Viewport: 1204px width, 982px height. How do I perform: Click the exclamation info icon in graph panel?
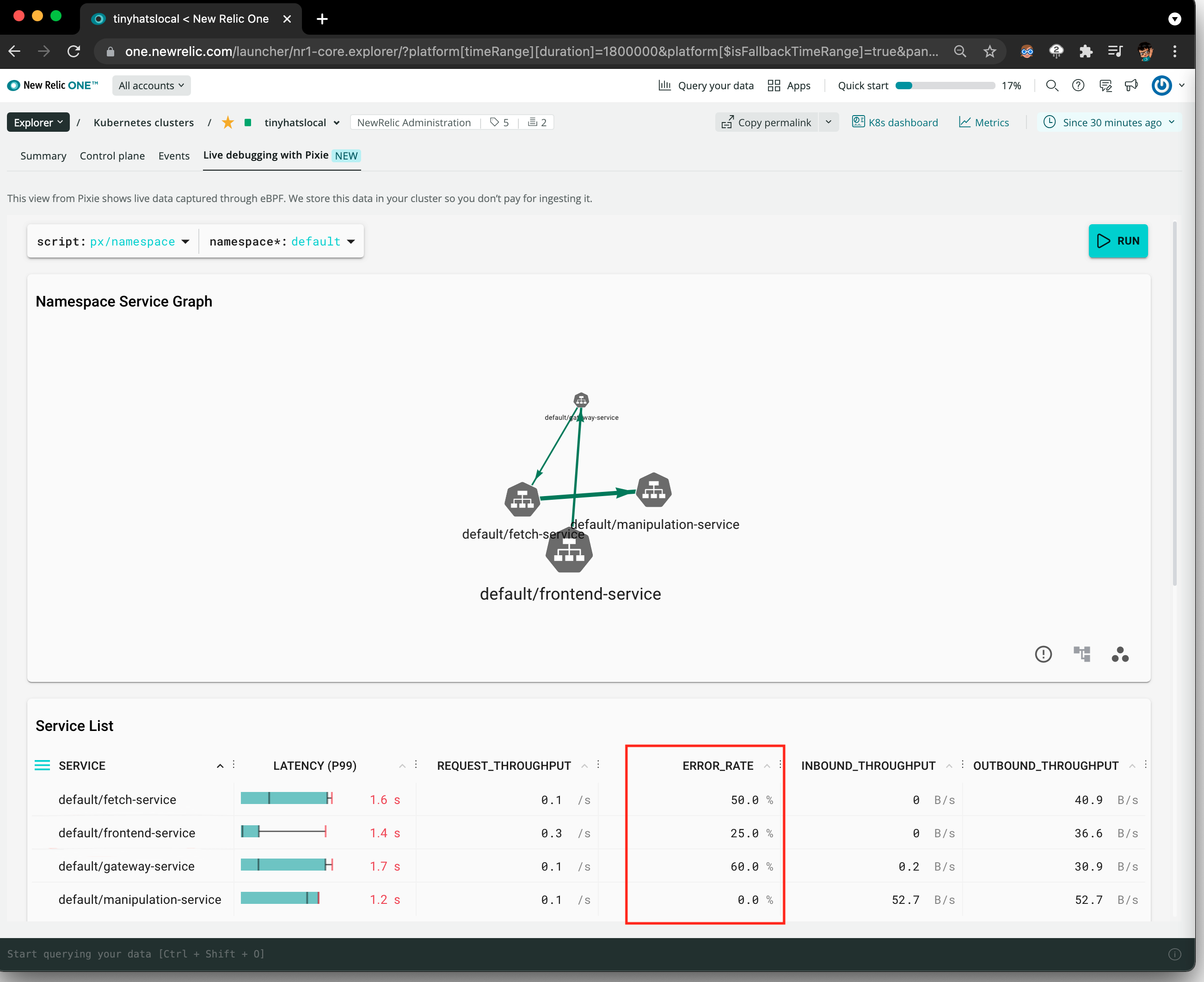click(1043, 655)
